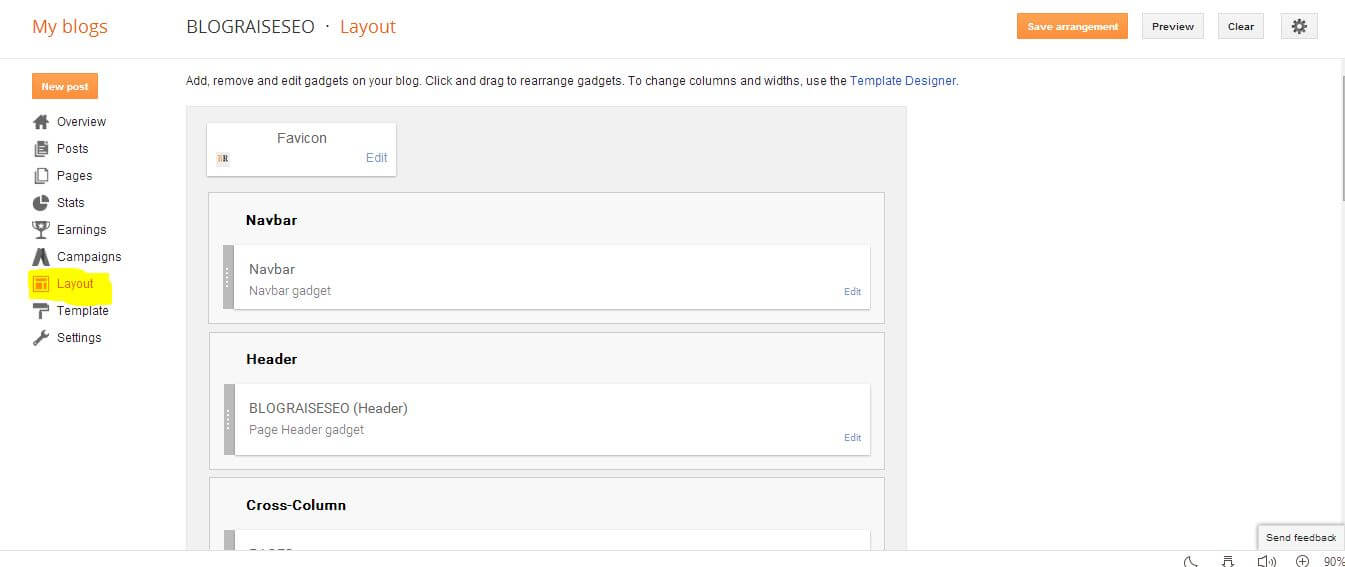
Task: Open the settings gear menu
Action: pyautogui.click(x=1299, y=27)
